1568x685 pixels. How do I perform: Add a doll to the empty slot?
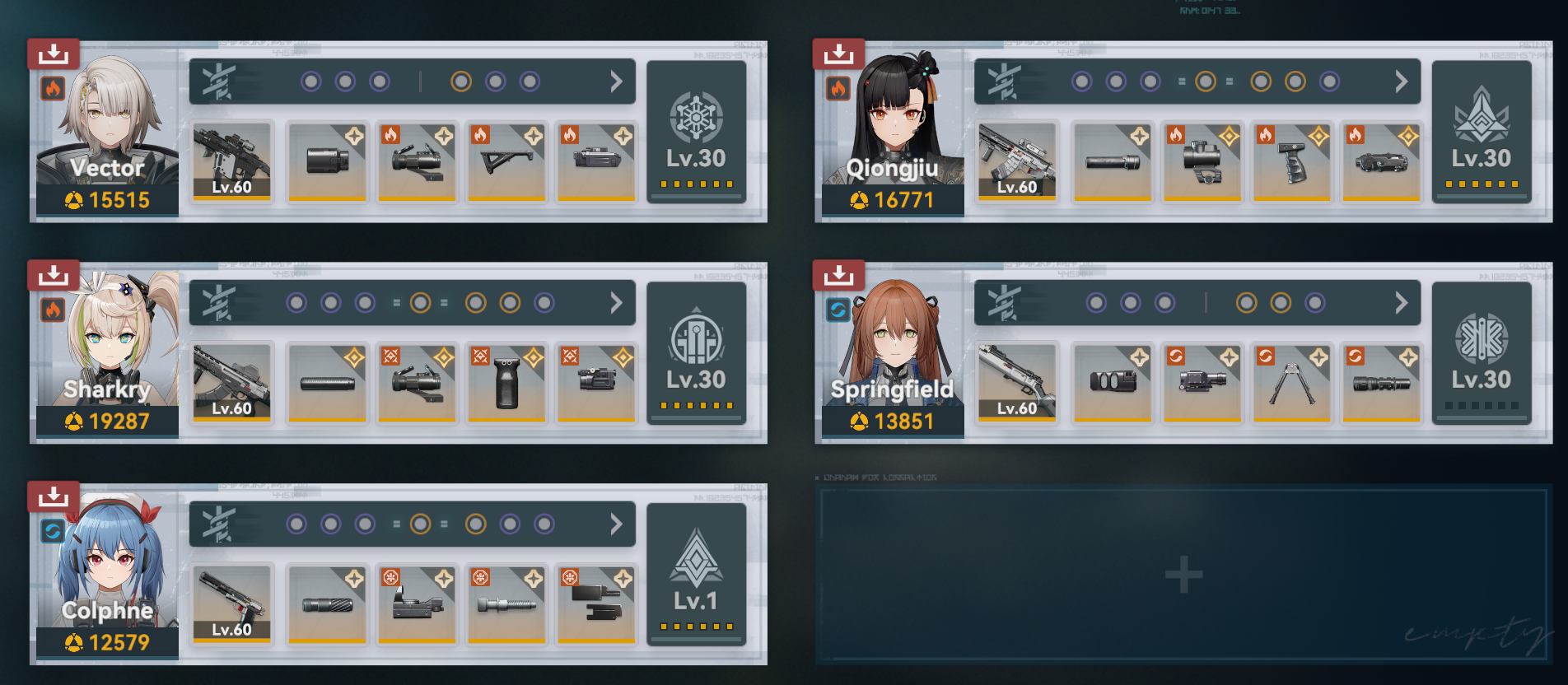1183,574
